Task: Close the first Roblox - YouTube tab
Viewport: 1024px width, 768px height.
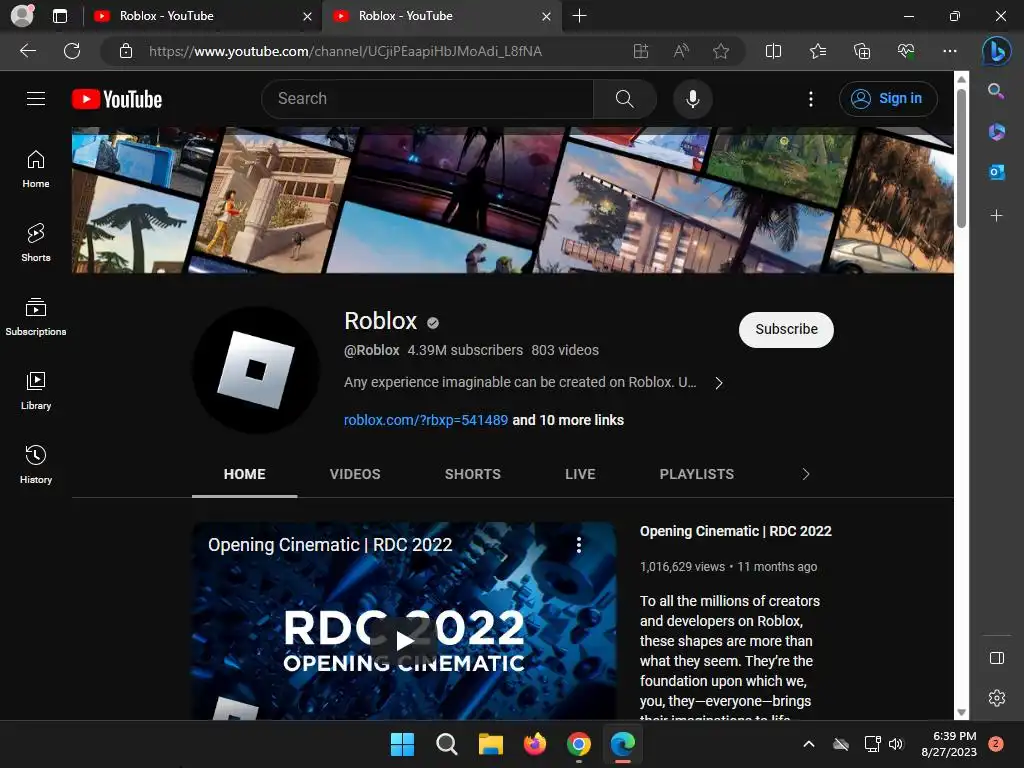Action: click(x=308, y=16)
